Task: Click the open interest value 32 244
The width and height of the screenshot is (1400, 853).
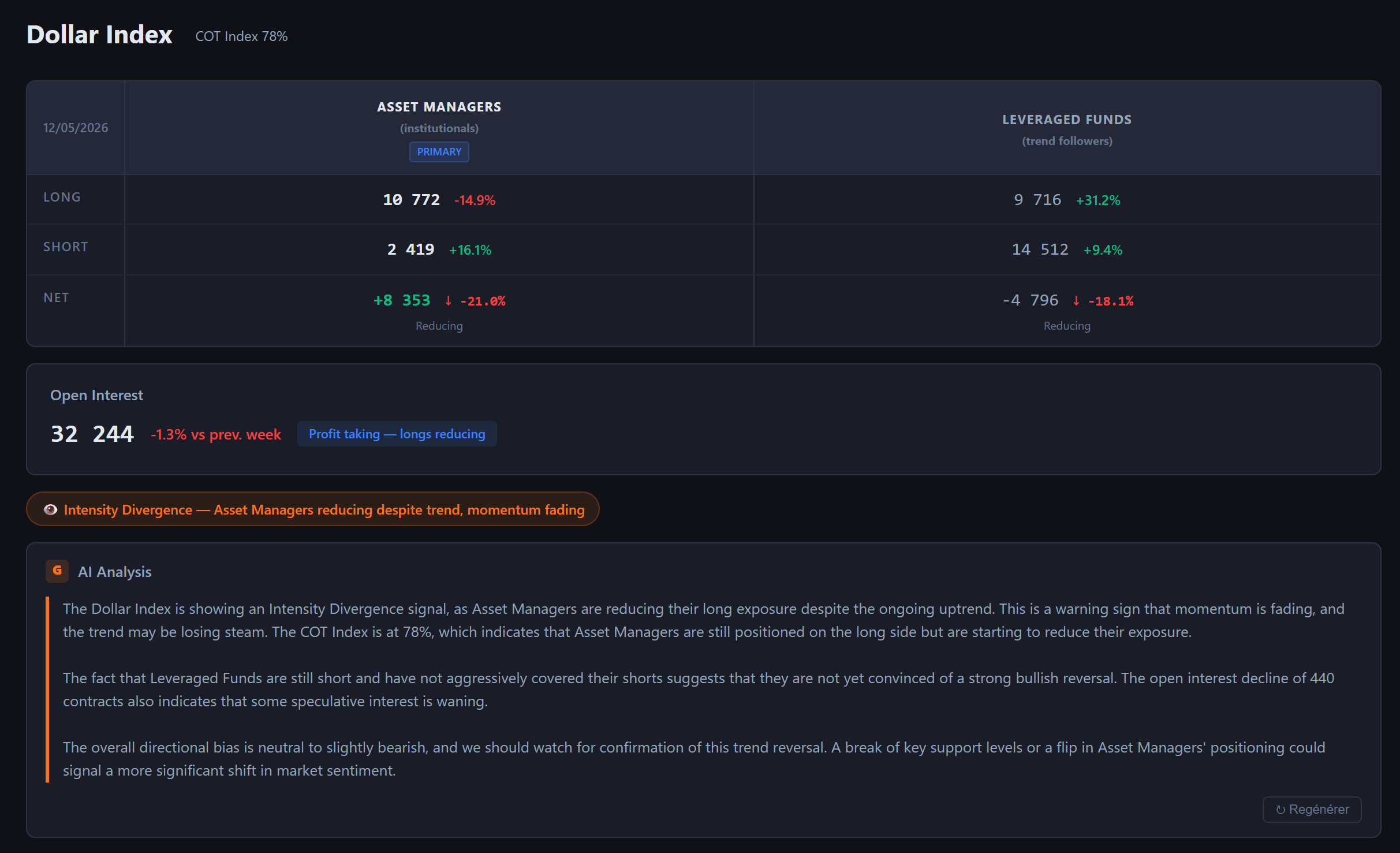Action: point(92,434)
